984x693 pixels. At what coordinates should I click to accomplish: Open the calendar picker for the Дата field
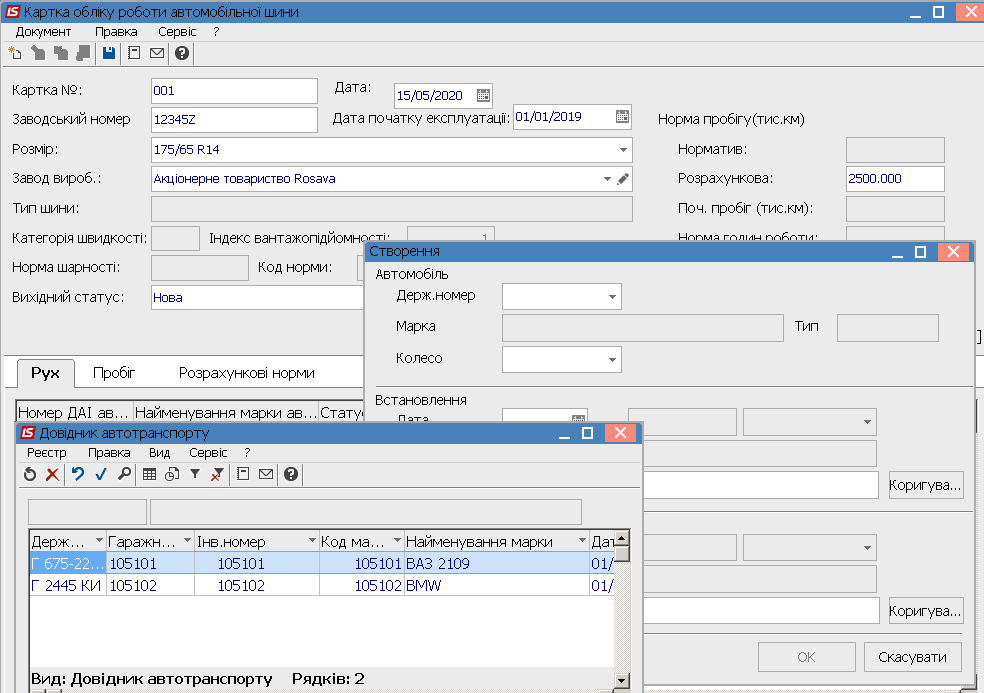click(x=483, y=95)
